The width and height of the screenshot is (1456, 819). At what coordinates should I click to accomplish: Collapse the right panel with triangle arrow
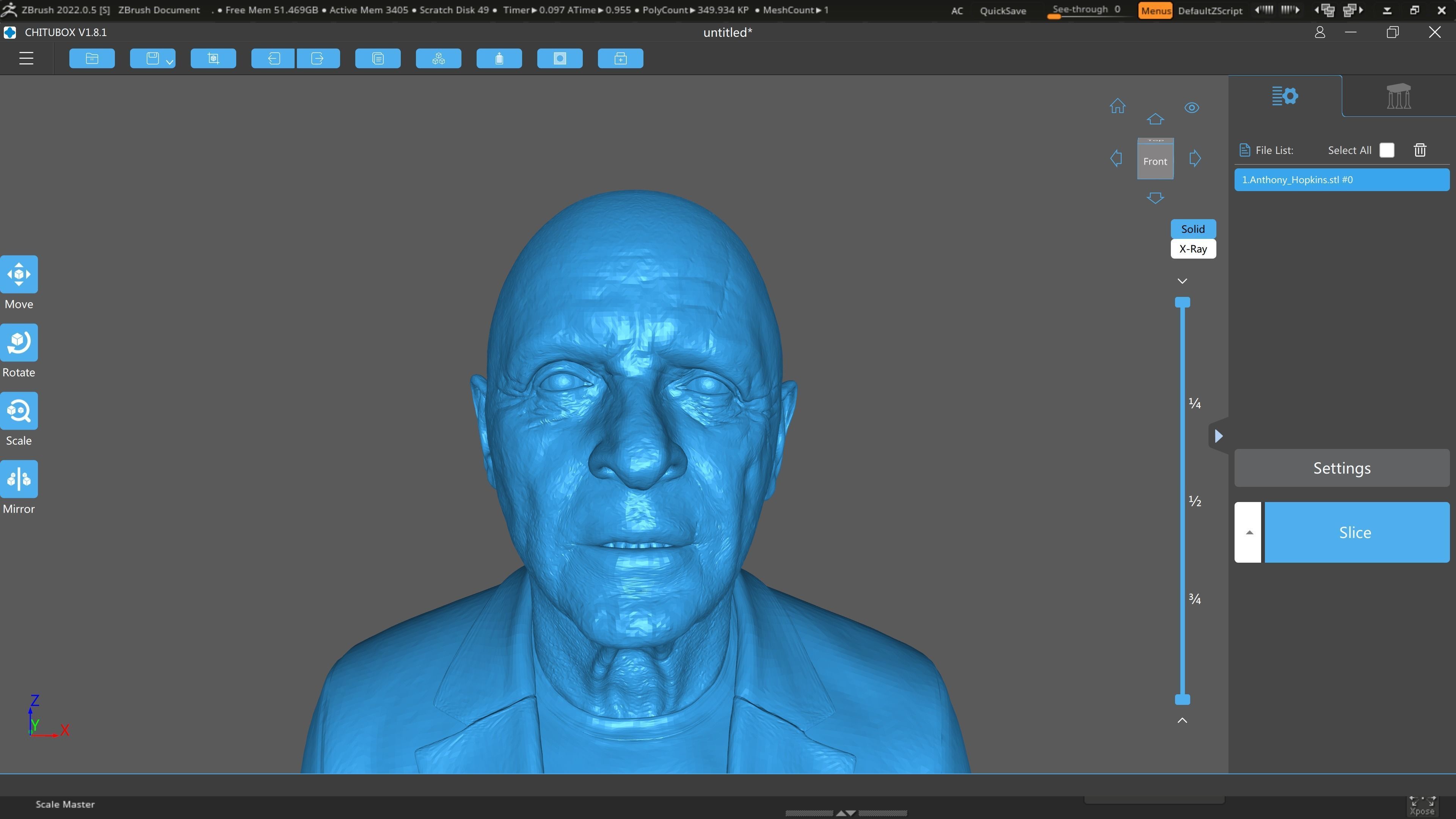(1219, 436)
